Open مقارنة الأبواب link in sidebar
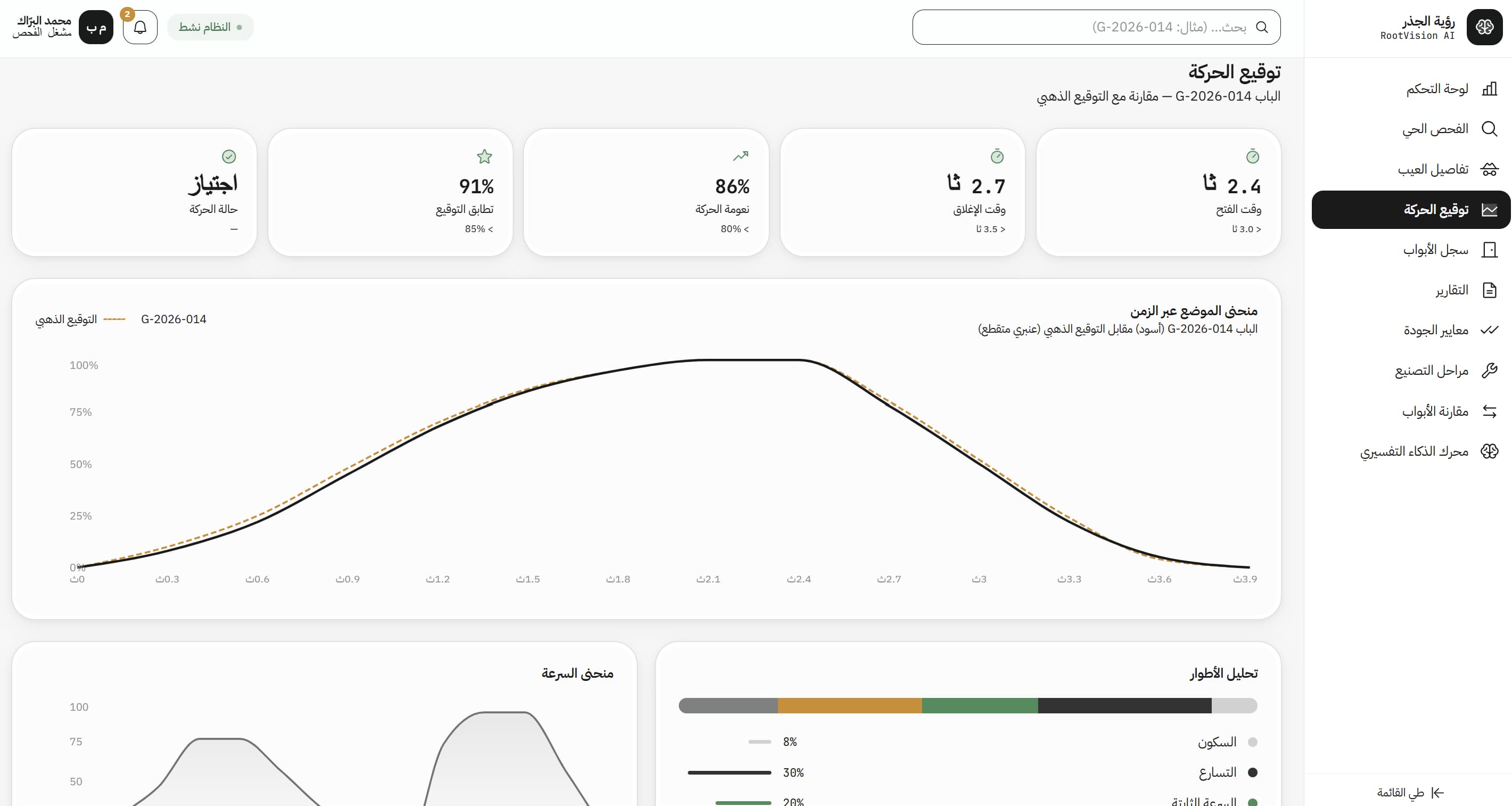The width and height of the screenshot is (1512, 806). (1410, 411)
